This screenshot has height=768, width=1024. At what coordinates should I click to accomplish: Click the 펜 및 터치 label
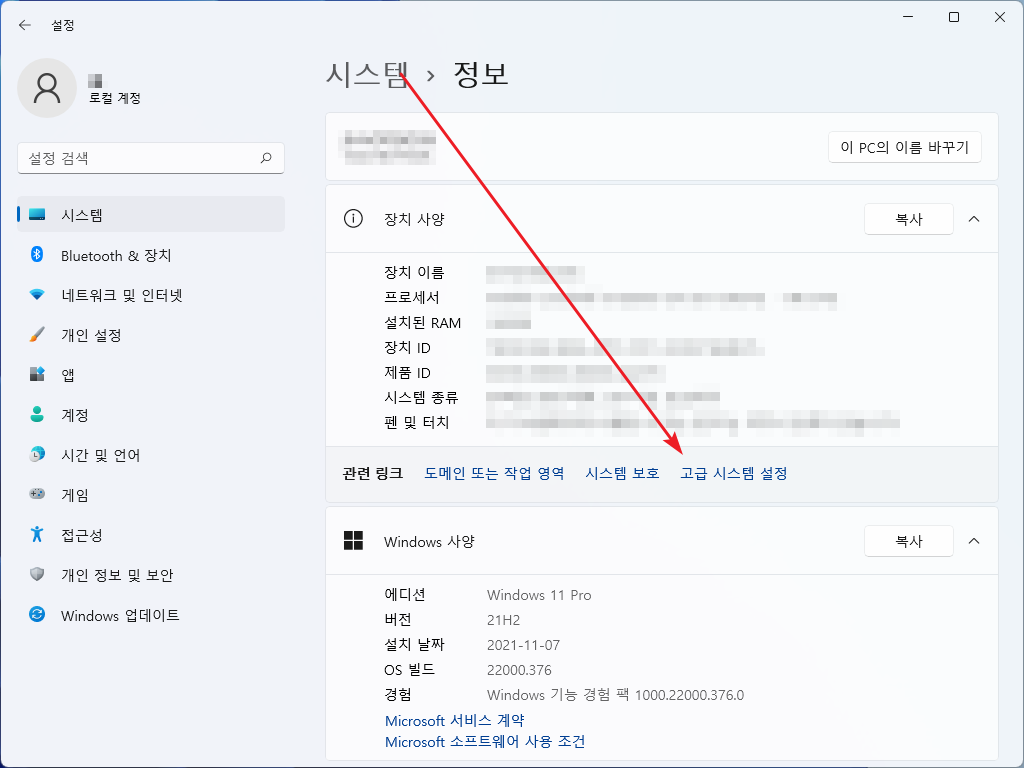417,423
